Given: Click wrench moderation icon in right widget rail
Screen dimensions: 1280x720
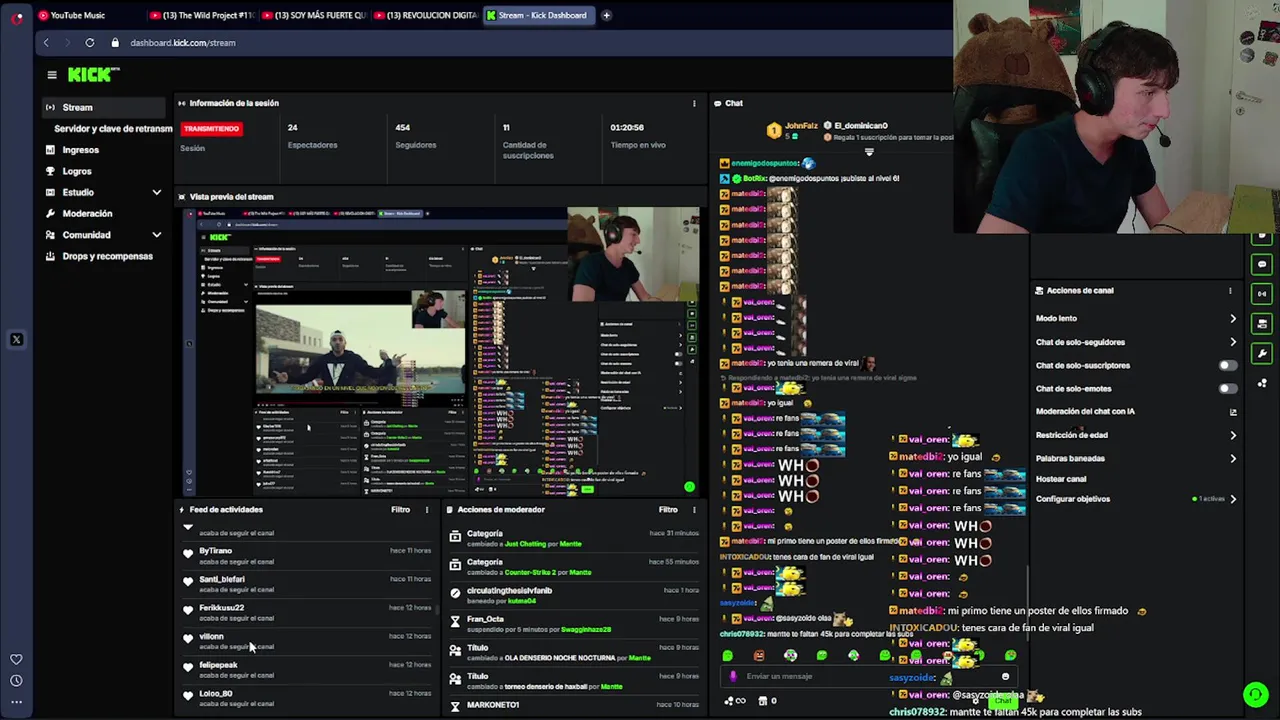Looking at the screenshot, I should pos(1262,353).
